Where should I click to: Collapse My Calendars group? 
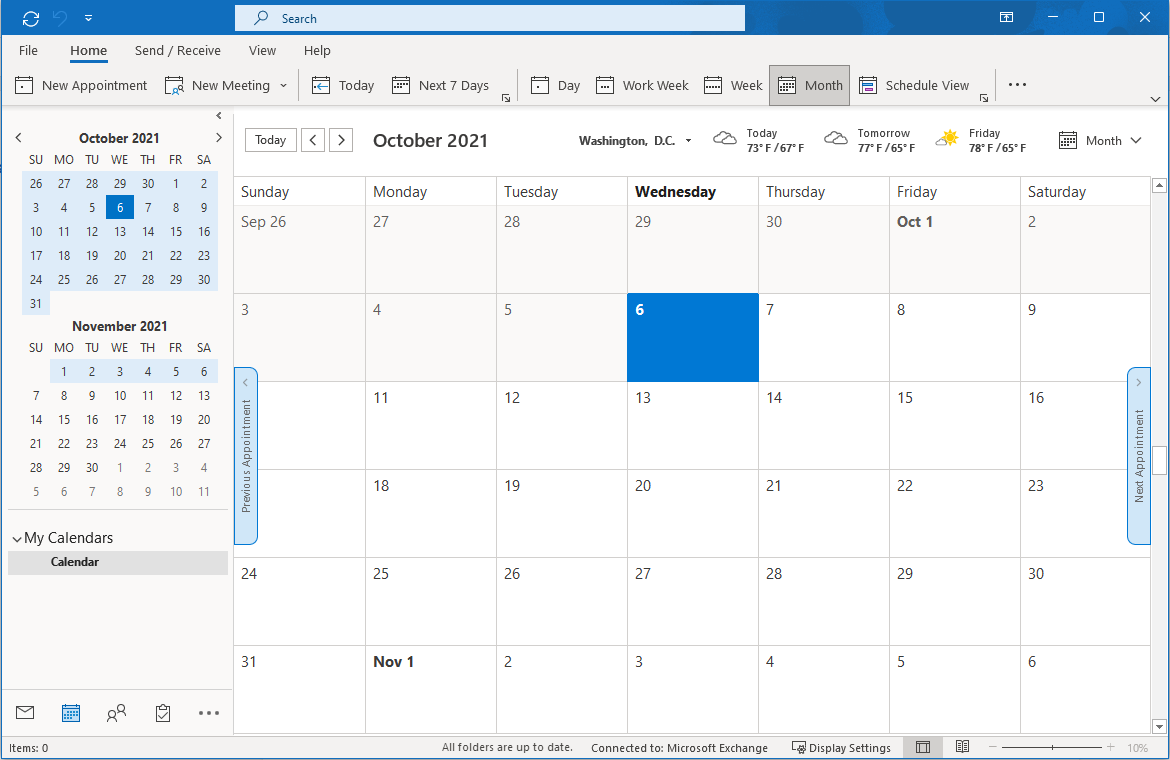point(16,538)
